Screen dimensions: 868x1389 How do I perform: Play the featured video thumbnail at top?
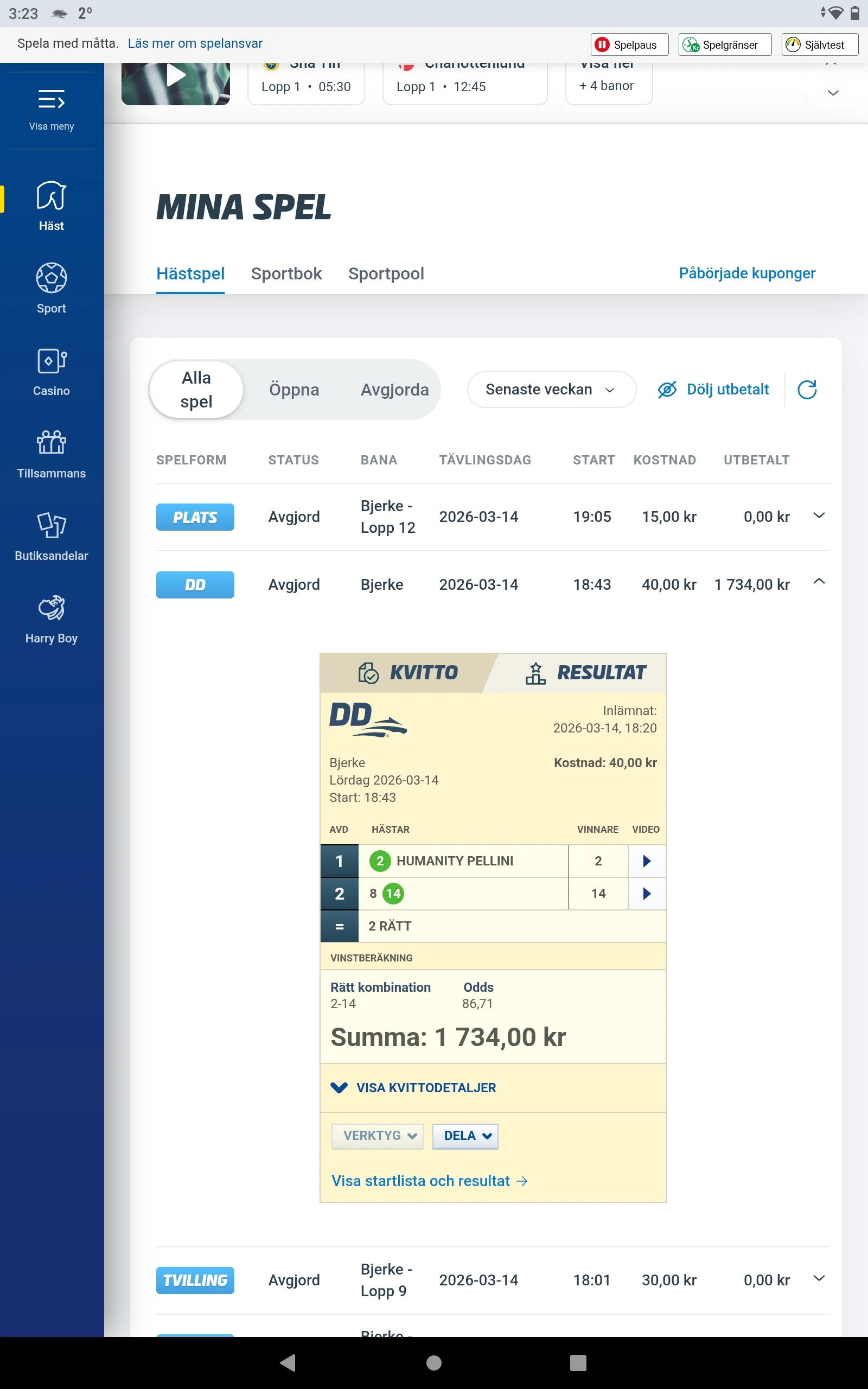pos(175,75)
